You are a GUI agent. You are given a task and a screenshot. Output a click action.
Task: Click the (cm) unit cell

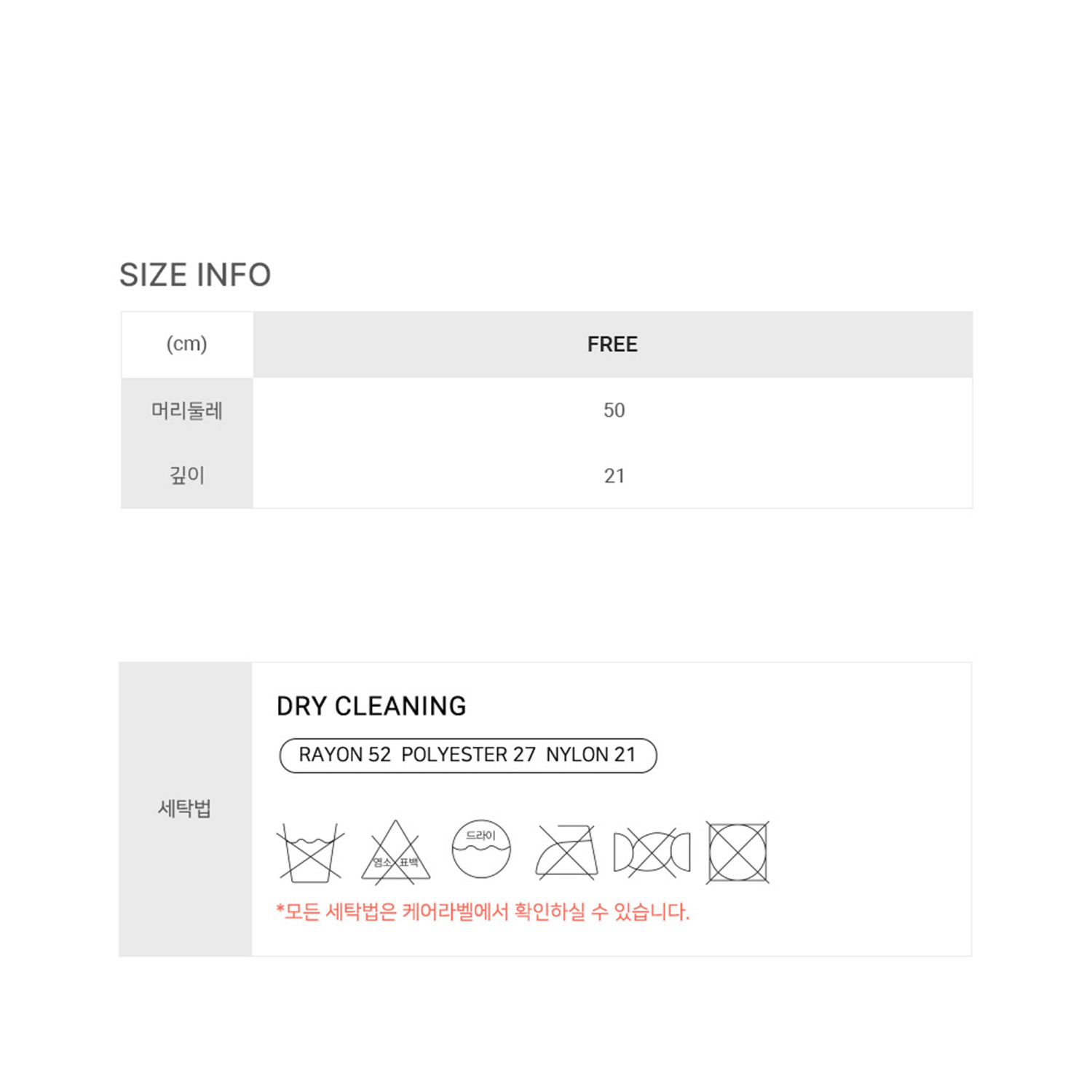pyautogui.click(x=187, y=344)
